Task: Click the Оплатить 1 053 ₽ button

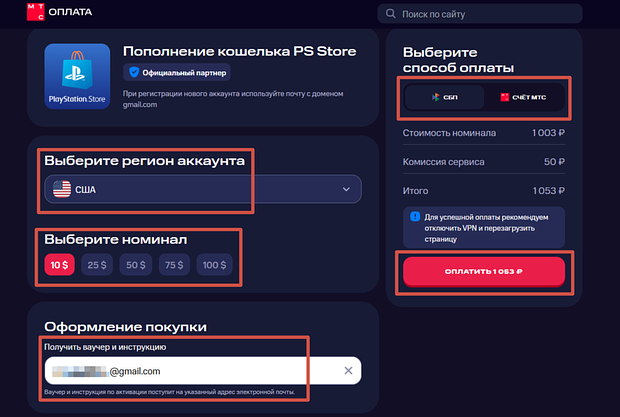Action: (484, 272)
